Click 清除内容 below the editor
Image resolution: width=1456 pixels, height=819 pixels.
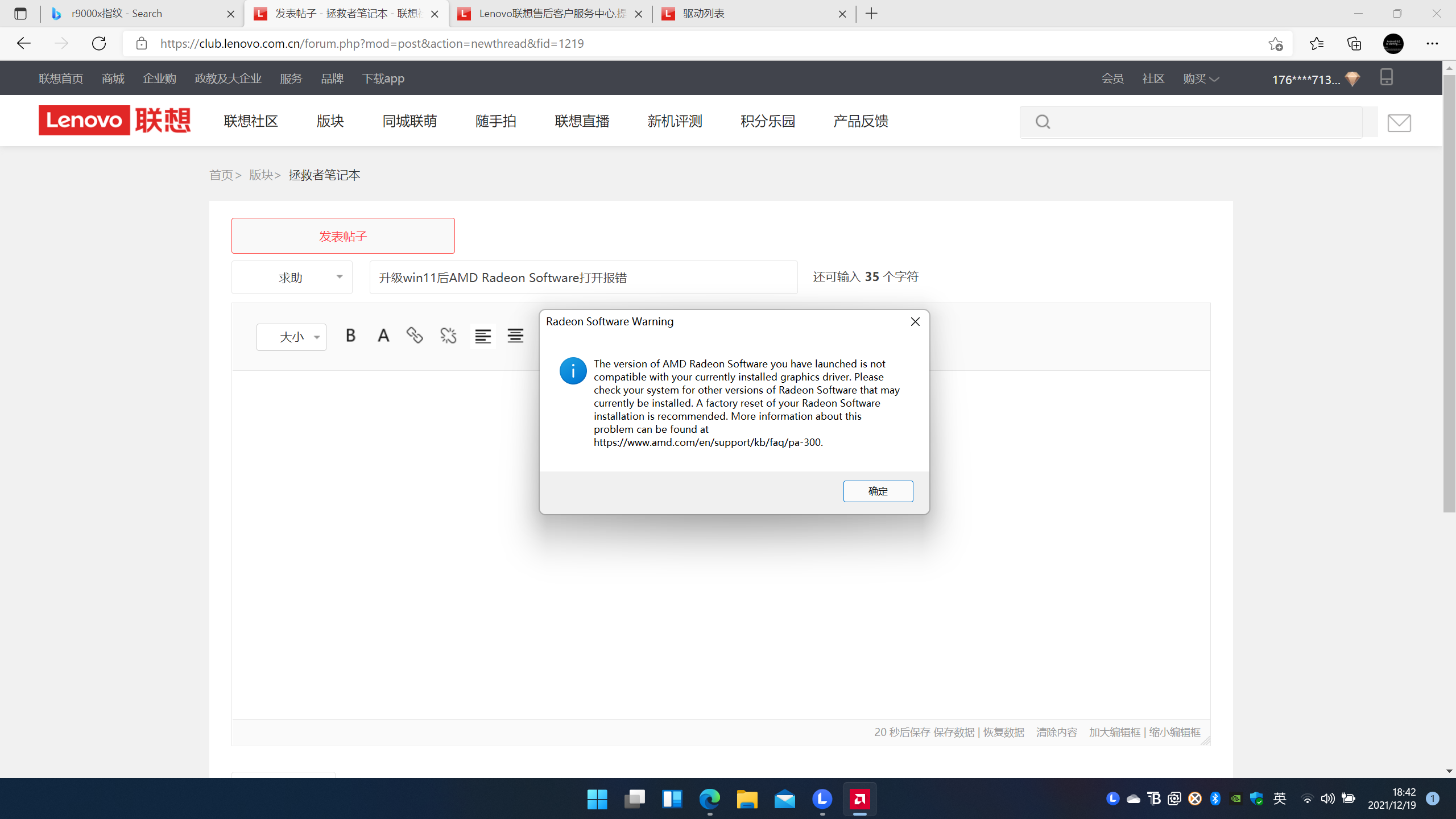click(x=1057, y=732)
